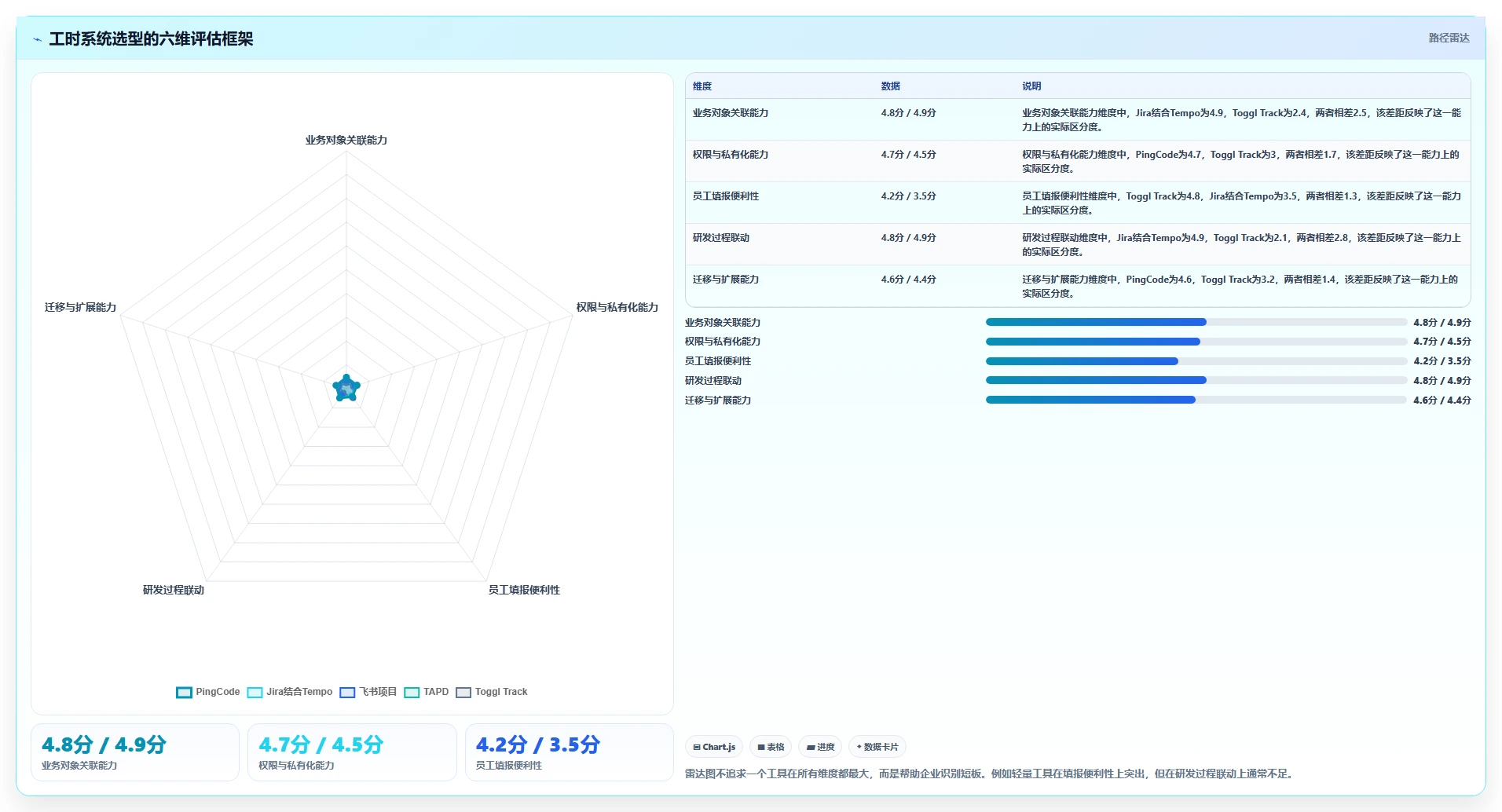Click radar axis label 业务对象关联能力
This screenshot has width=1502, height=812.
(346, 141)
